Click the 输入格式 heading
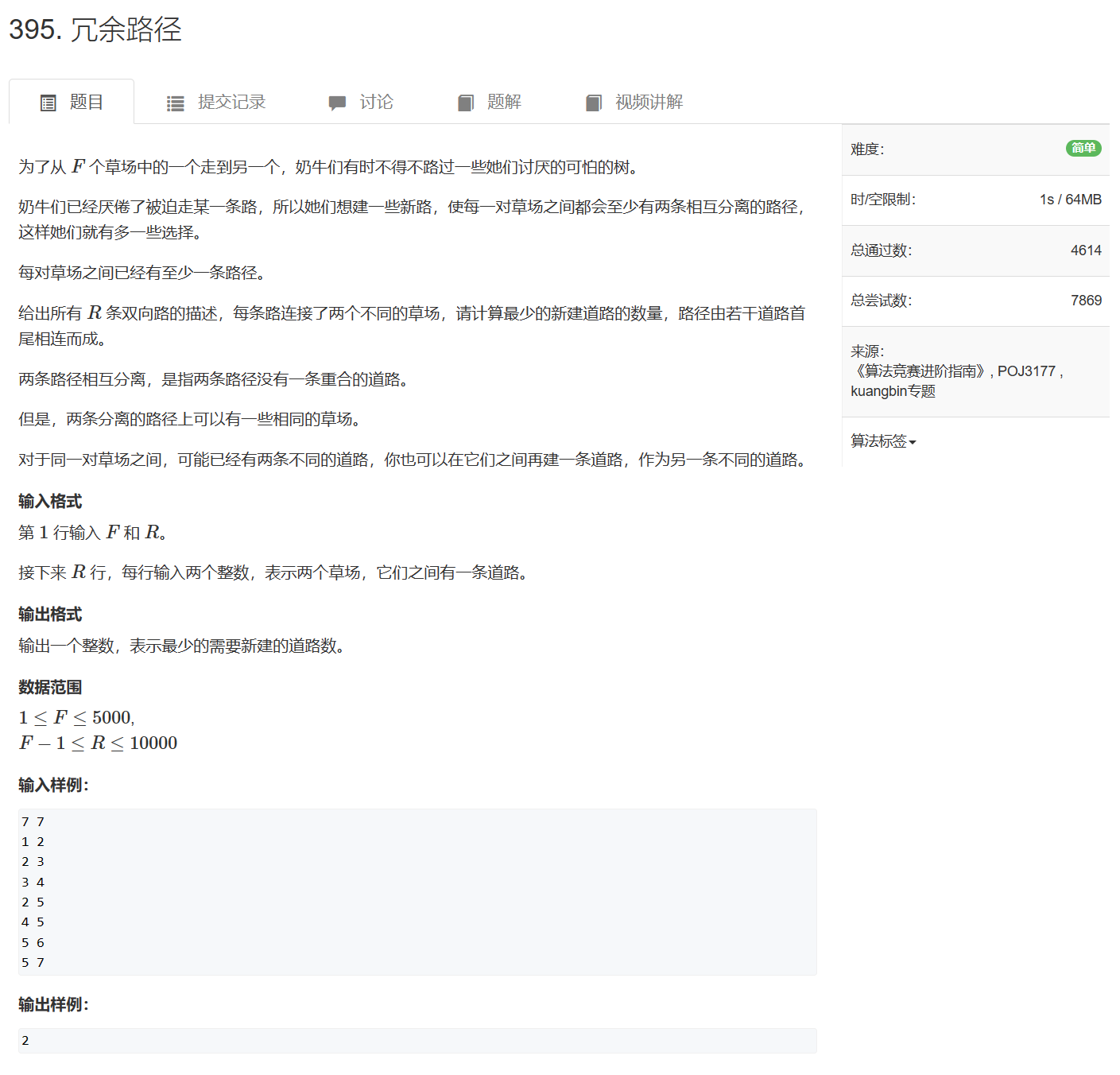Viewport: 1120px width, 1075px height. click(50, 501)
